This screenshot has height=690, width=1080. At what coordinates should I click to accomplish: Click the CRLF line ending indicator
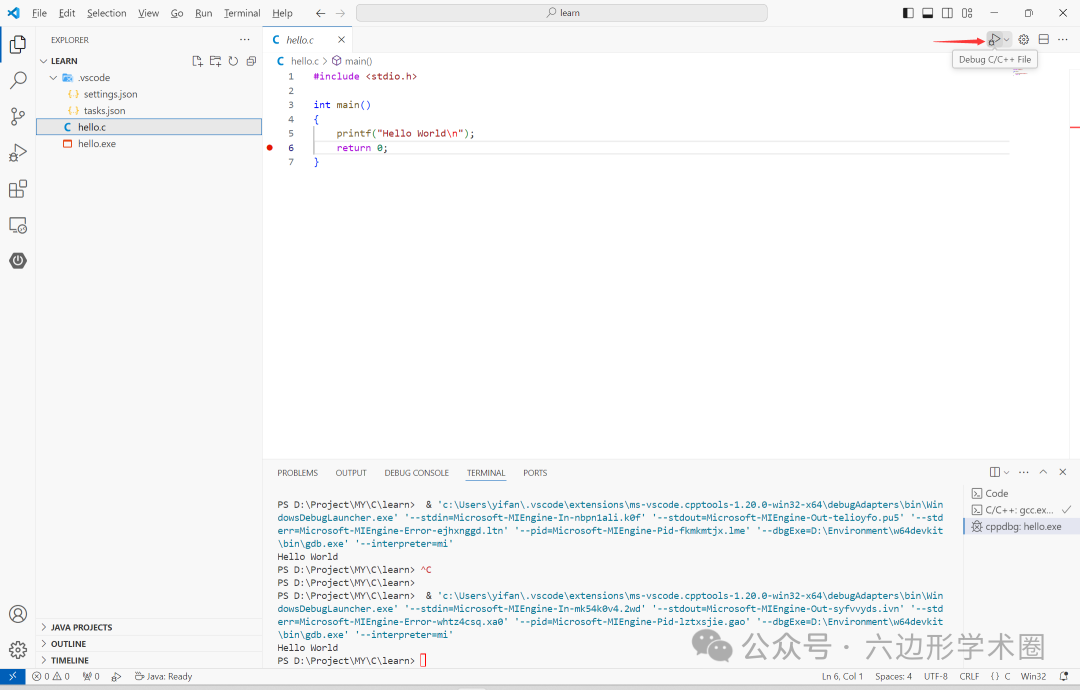tap(969, 676)
